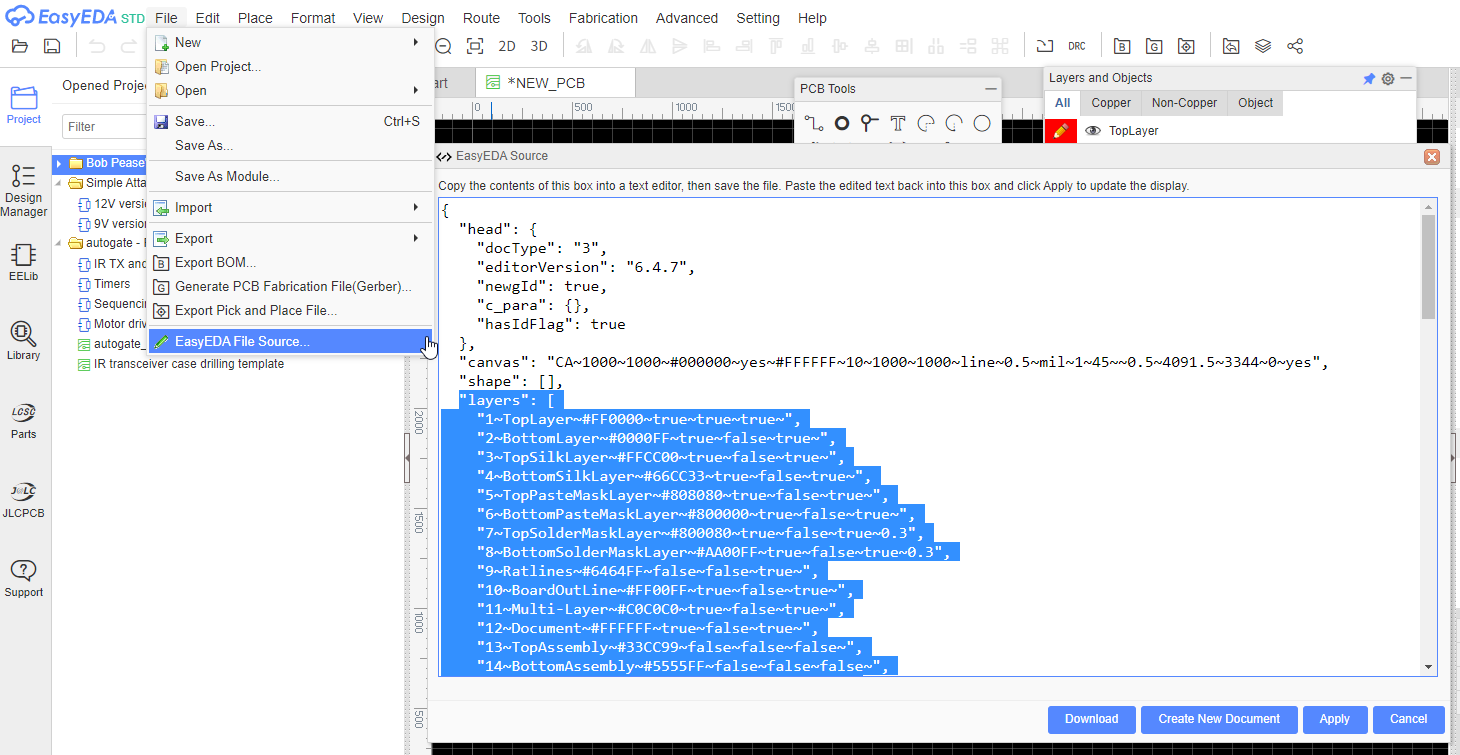Collapse the Simple Atta… project folder
1460x755 pixels.
tap(59, 183)
